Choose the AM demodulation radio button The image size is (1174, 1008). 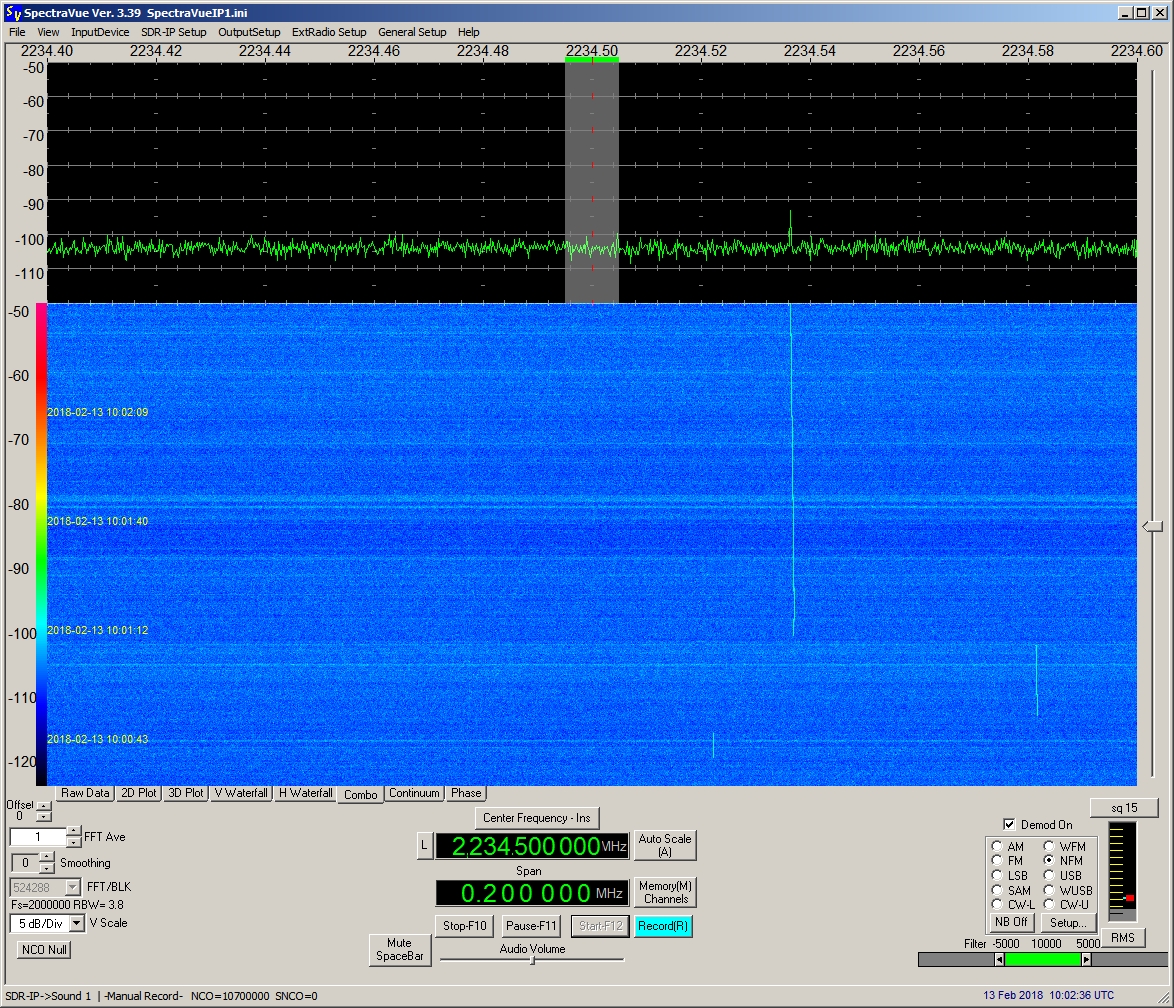click(997, 847)
